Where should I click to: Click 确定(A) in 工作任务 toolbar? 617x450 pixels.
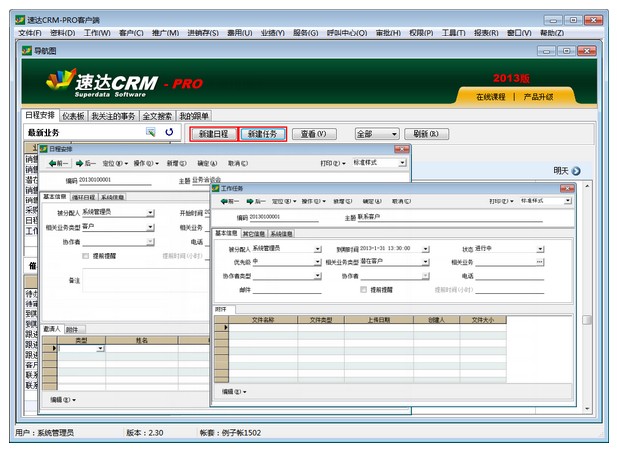[x=372, y=201]
